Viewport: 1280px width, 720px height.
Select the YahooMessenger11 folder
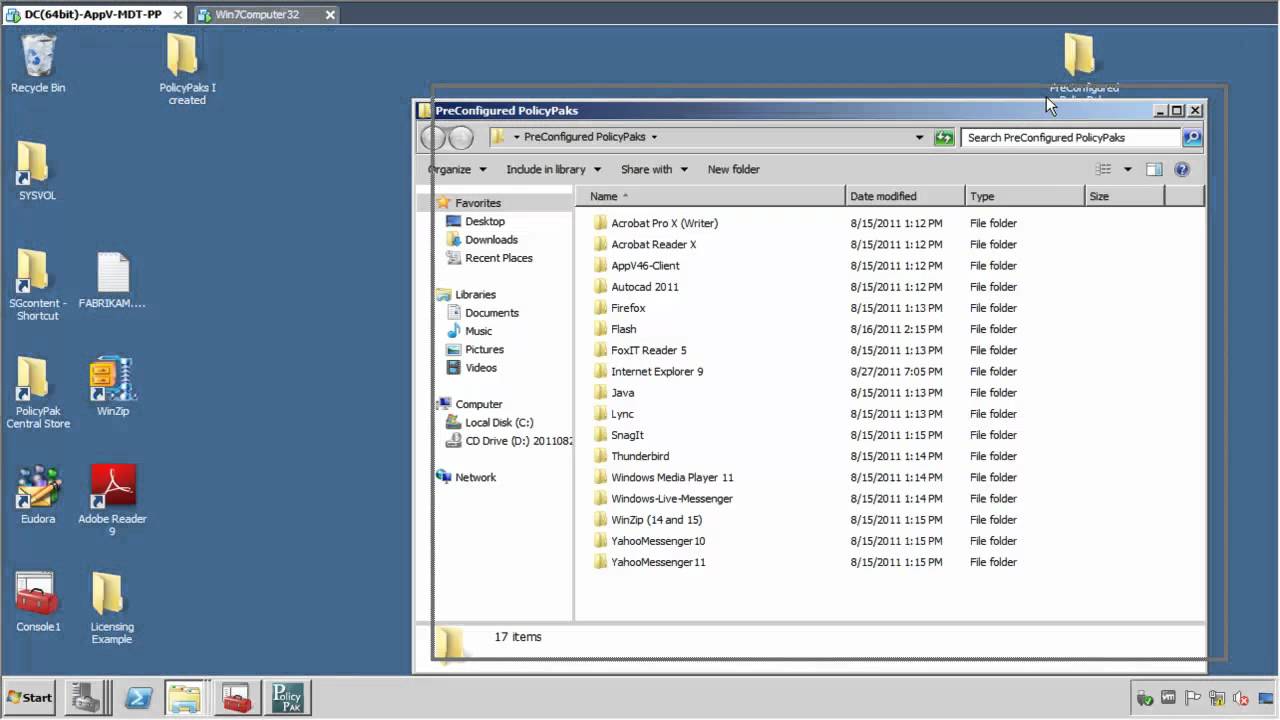click(658, 562)
